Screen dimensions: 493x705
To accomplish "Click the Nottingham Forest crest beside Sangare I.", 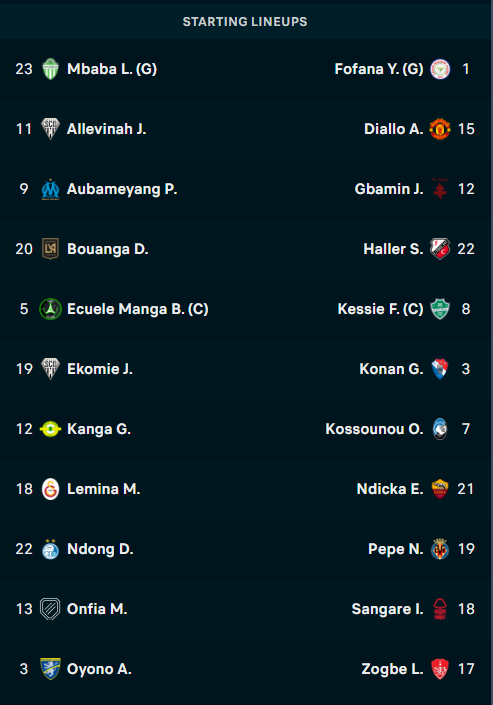I will tap(439, 609).
